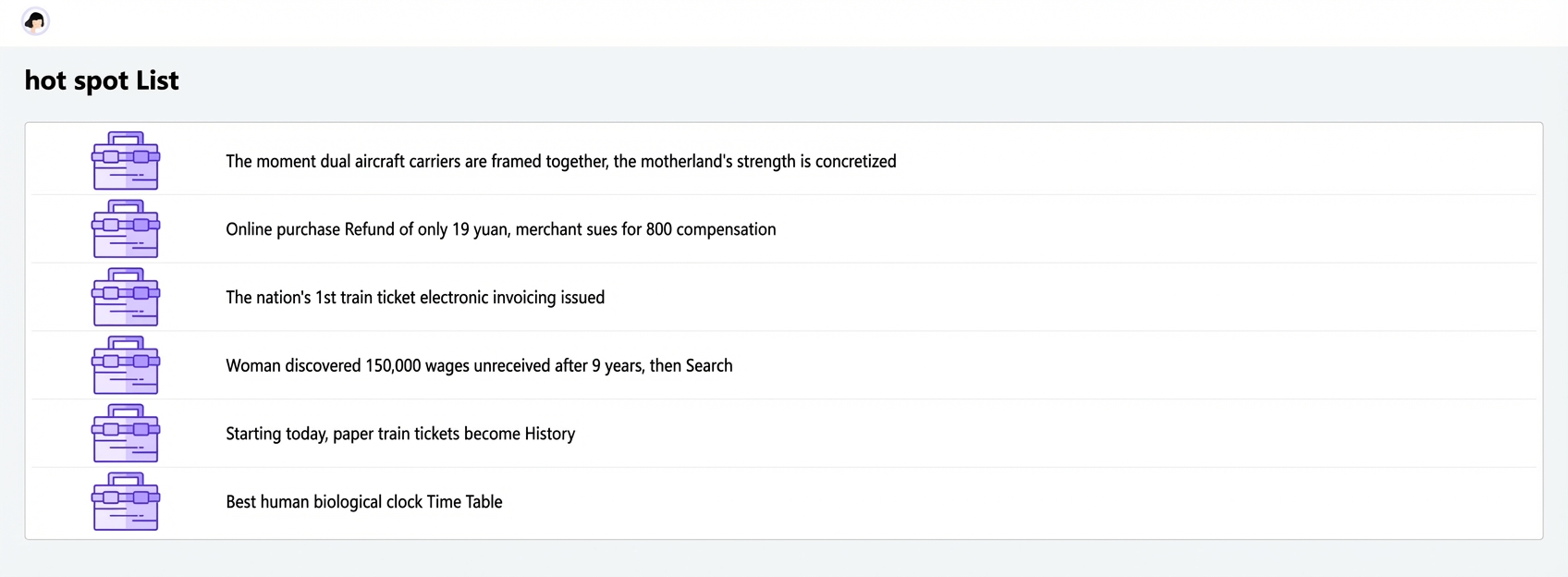Viewport: 1568px width, 577px height.
Task: Click the briefcase icon beside aircraft carriers headline
Action: 126,161
